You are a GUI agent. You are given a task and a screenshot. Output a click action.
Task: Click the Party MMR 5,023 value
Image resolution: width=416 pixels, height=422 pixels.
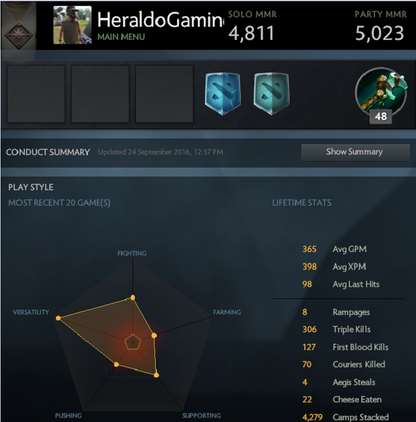point(380,33)
